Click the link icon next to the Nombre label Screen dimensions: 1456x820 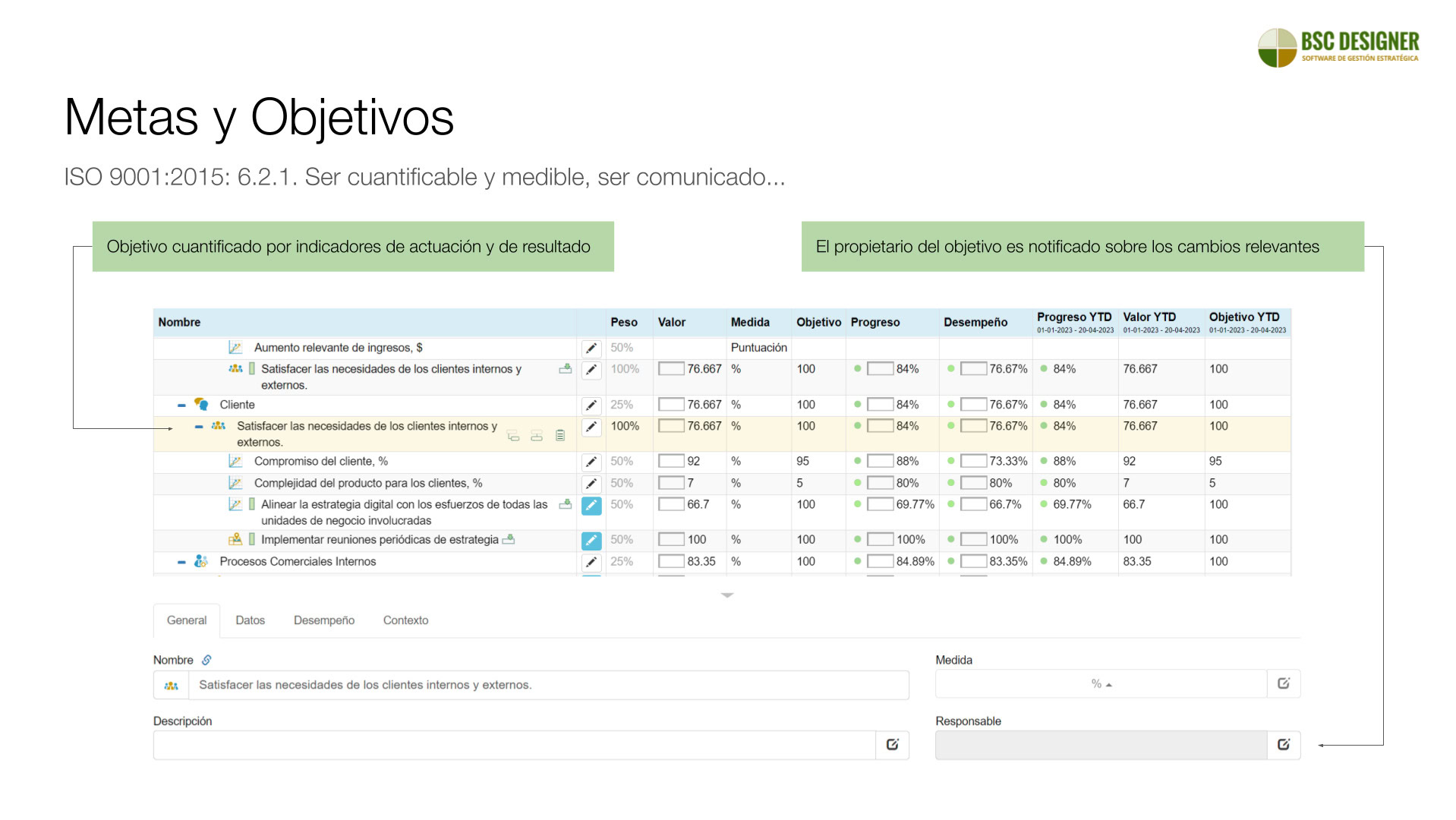(207, 660)
